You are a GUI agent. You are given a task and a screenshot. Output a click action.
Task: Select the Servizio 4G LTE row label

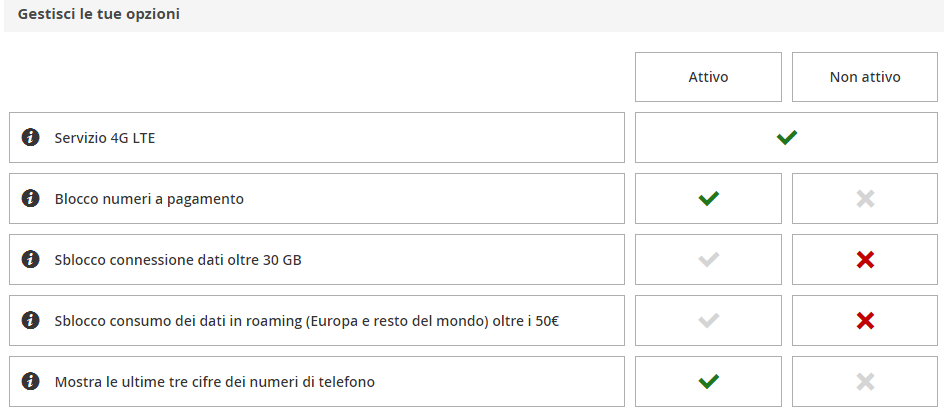(105, 138)
